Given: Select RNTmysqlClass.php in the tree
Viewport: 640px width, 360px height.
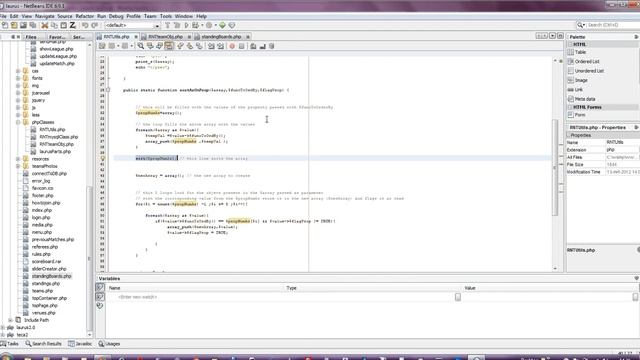Looking at the screenshot, I should 58,137.
